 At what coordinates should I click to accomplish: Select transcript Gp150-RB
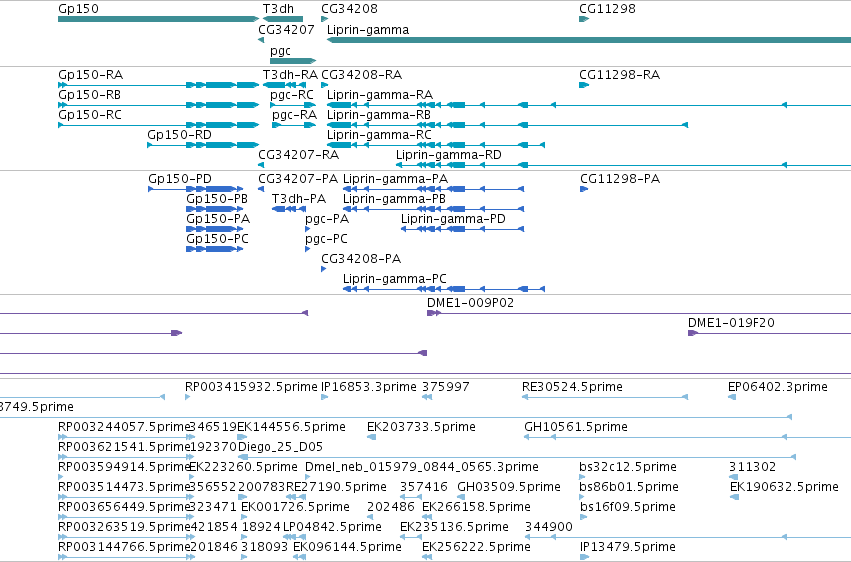(158, 105)
